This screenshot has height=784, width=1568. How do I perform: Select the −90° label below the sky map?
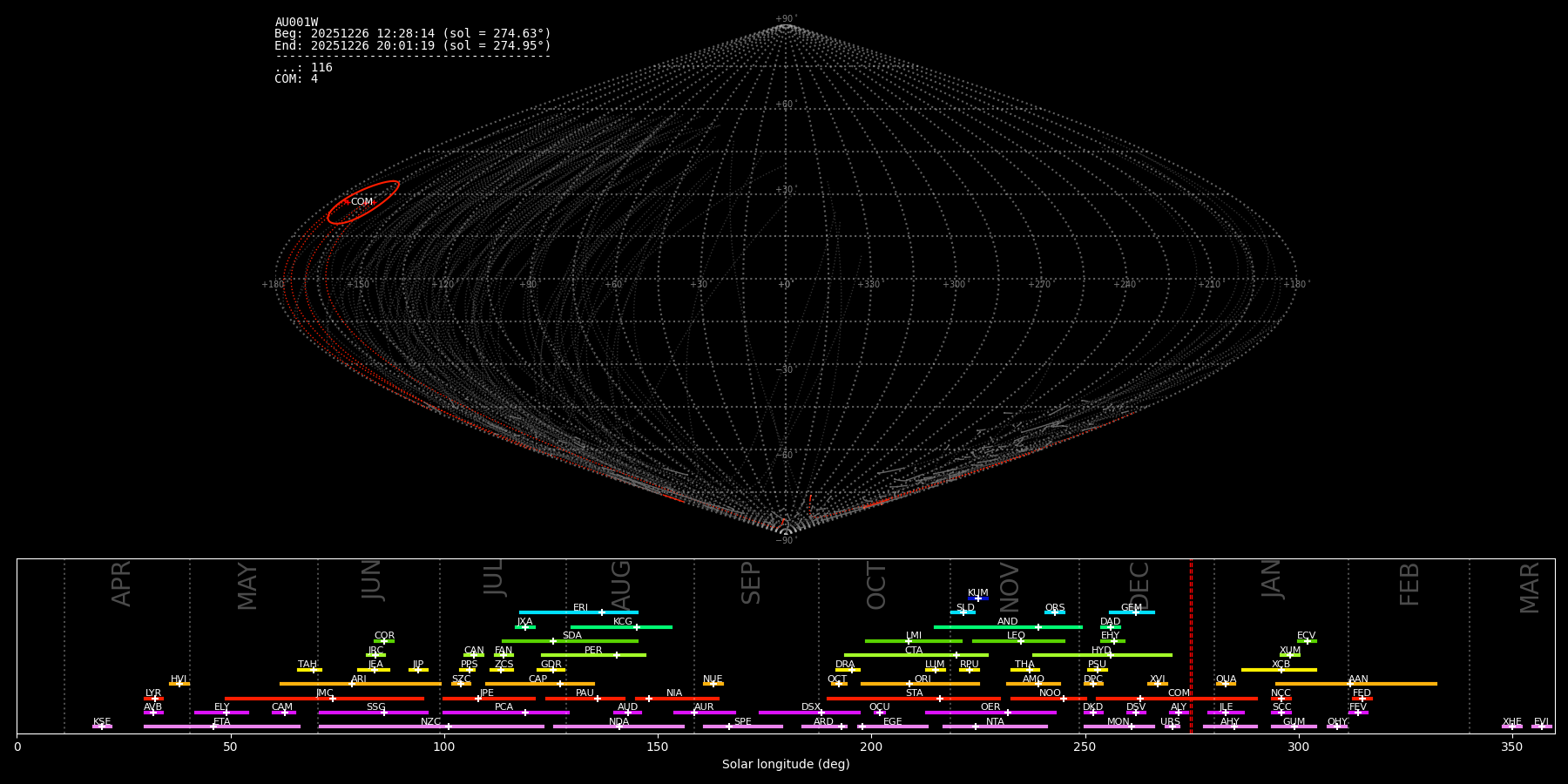(x=786, y=541)
